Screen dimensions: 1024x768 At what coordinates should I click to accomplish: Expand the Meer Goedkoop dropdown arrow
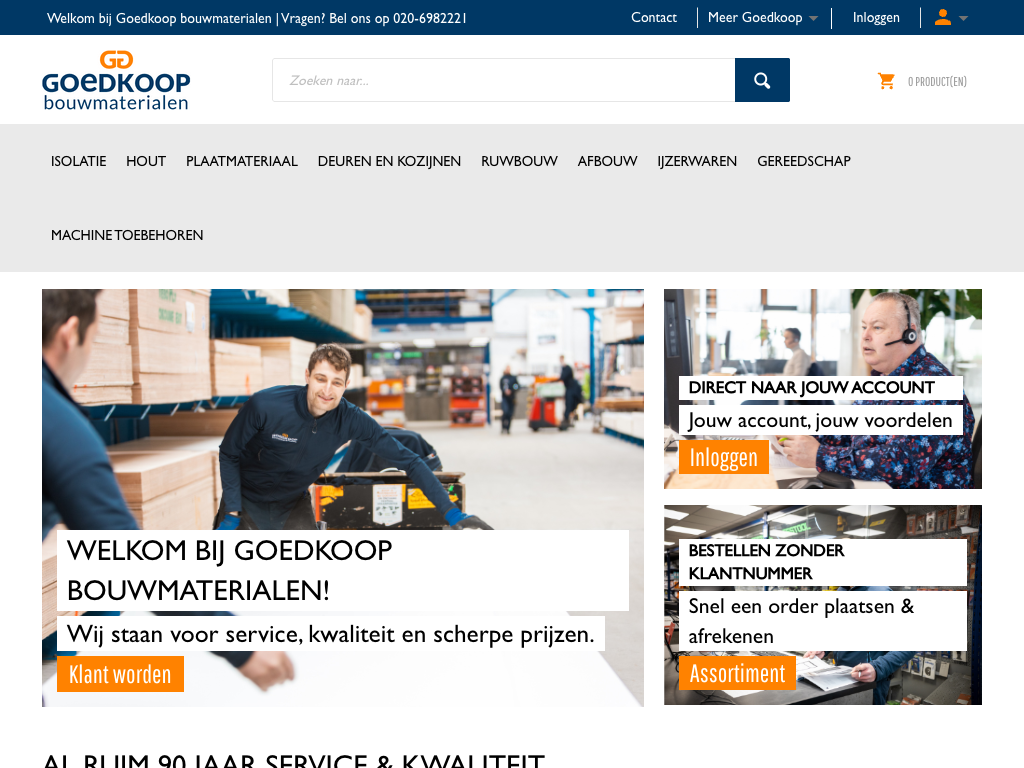813,18
